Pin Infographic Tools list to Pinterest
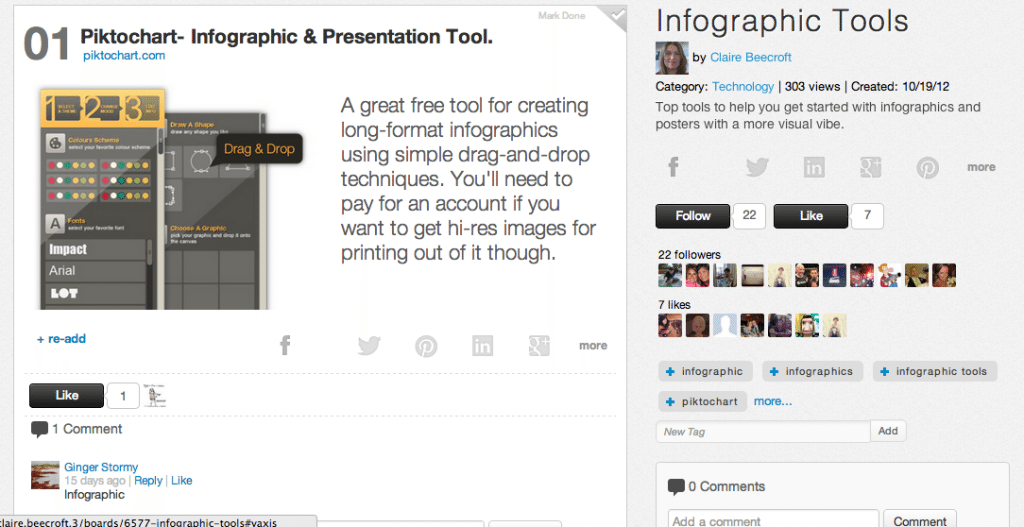 927,167
